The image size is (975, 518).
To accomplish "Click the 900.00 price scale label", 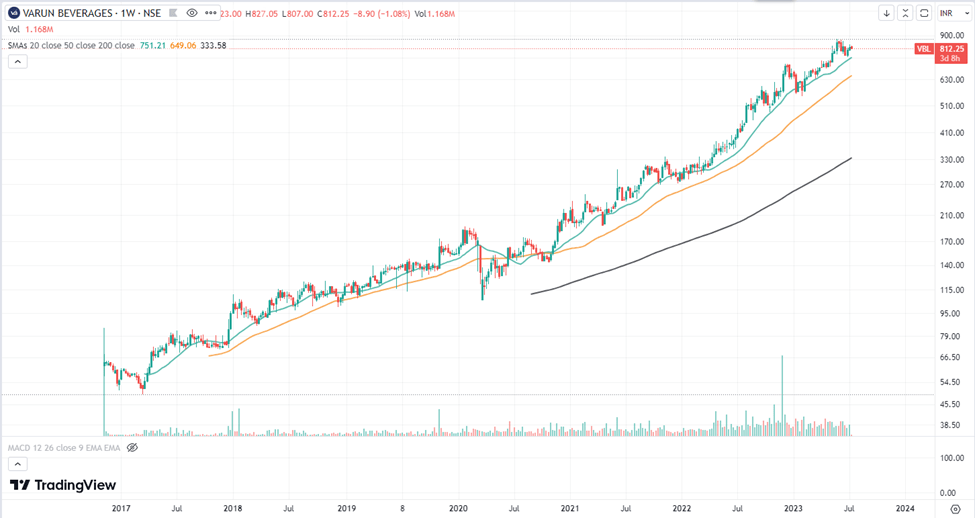I will pyautogui.click(x=952, y=35).
